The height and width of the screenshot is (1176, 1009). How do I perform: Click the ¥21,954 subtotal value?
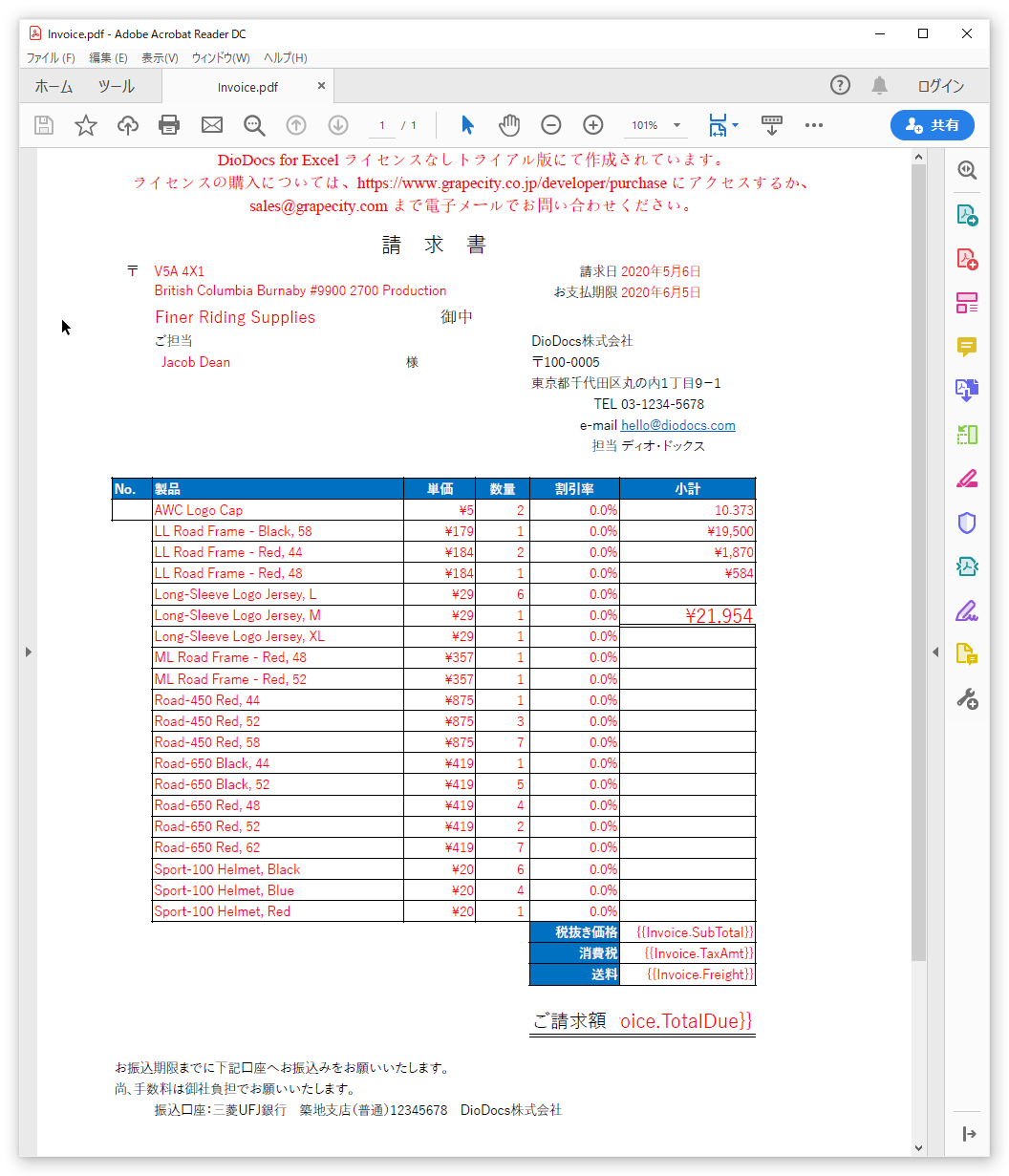click(x=719, y=616)
